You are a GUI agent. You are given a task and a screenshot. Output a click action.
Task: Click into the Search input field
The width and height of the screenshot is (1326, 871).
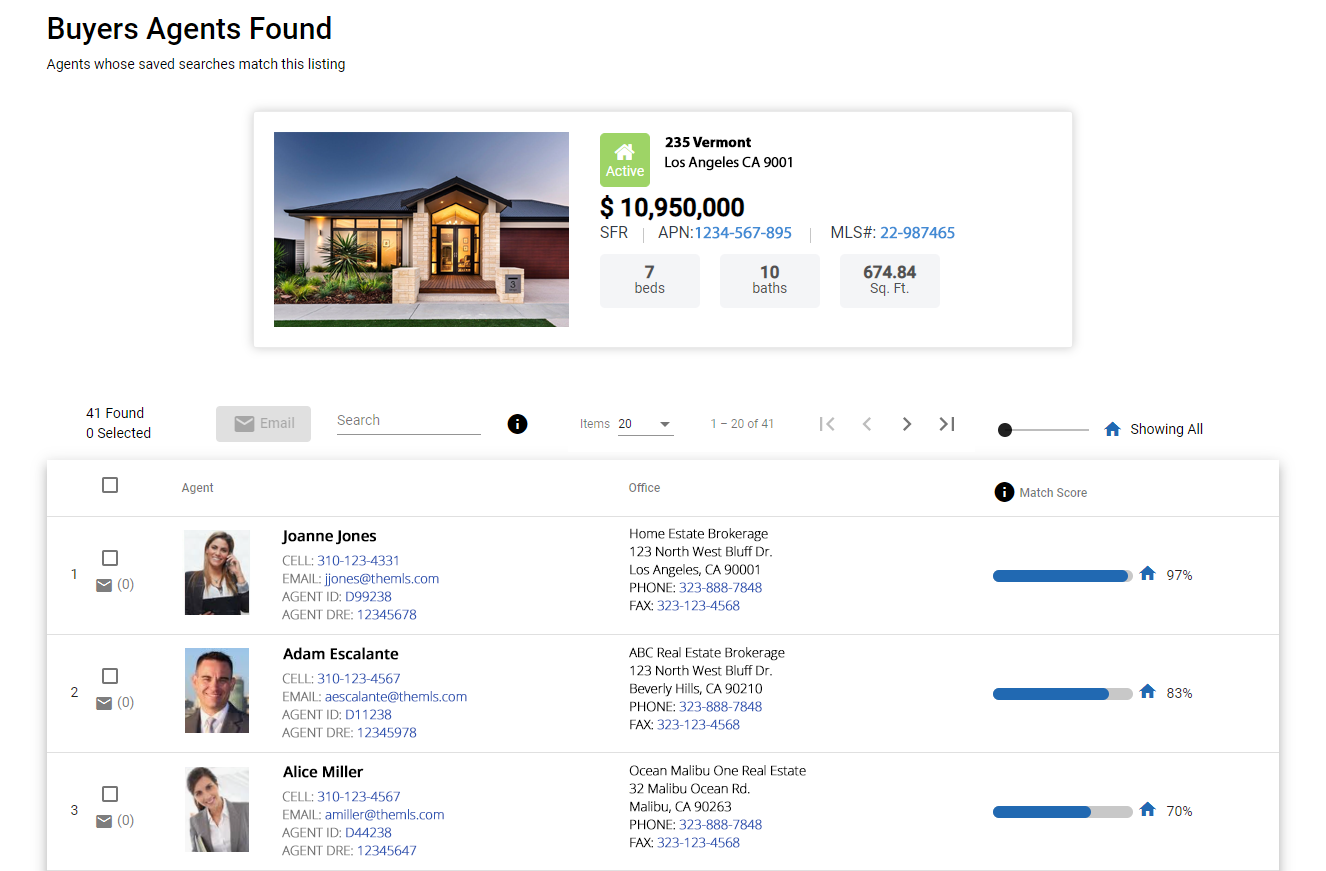[409, 421]
